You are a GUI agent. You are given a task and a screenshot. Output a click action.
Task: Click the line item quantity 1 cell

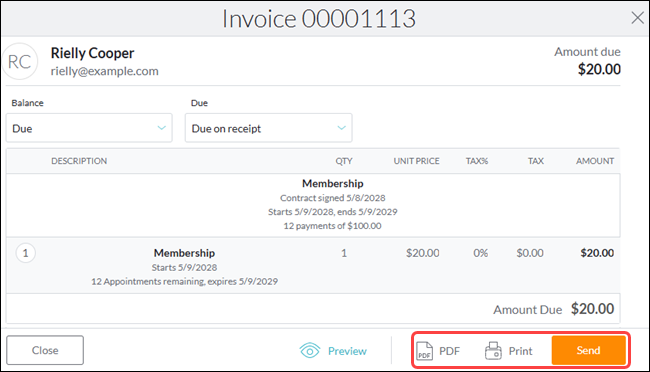click(x=344, y=253)
